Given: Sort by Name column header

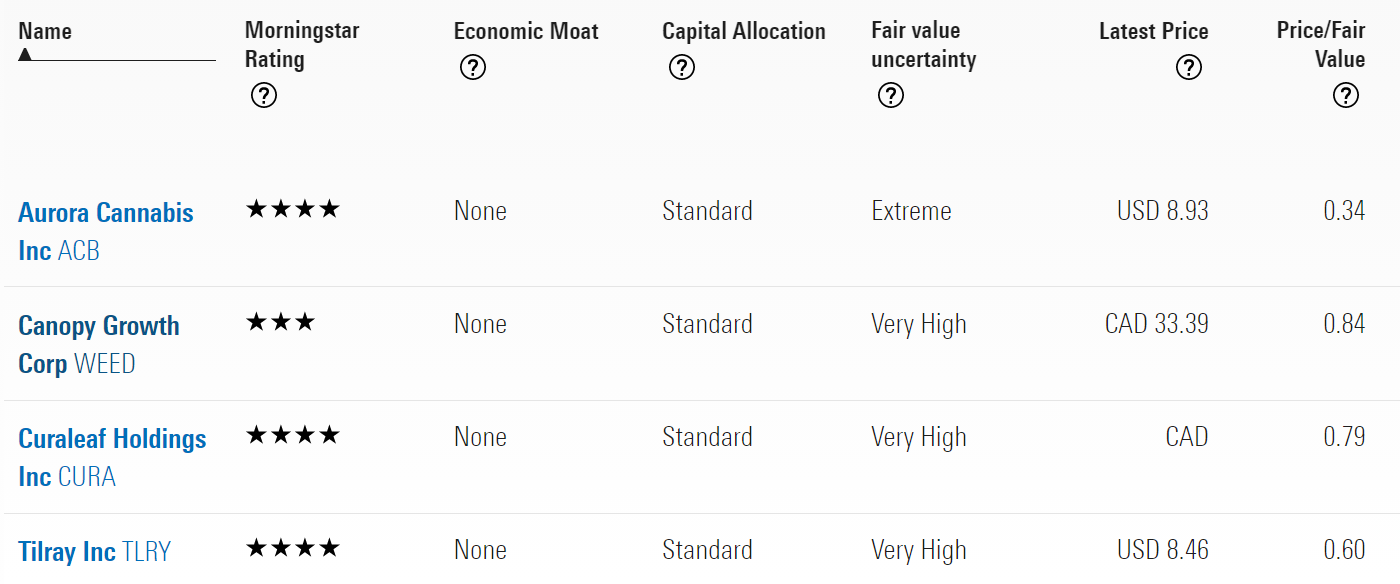Looking at the screenshot, I should coord(45,31).
